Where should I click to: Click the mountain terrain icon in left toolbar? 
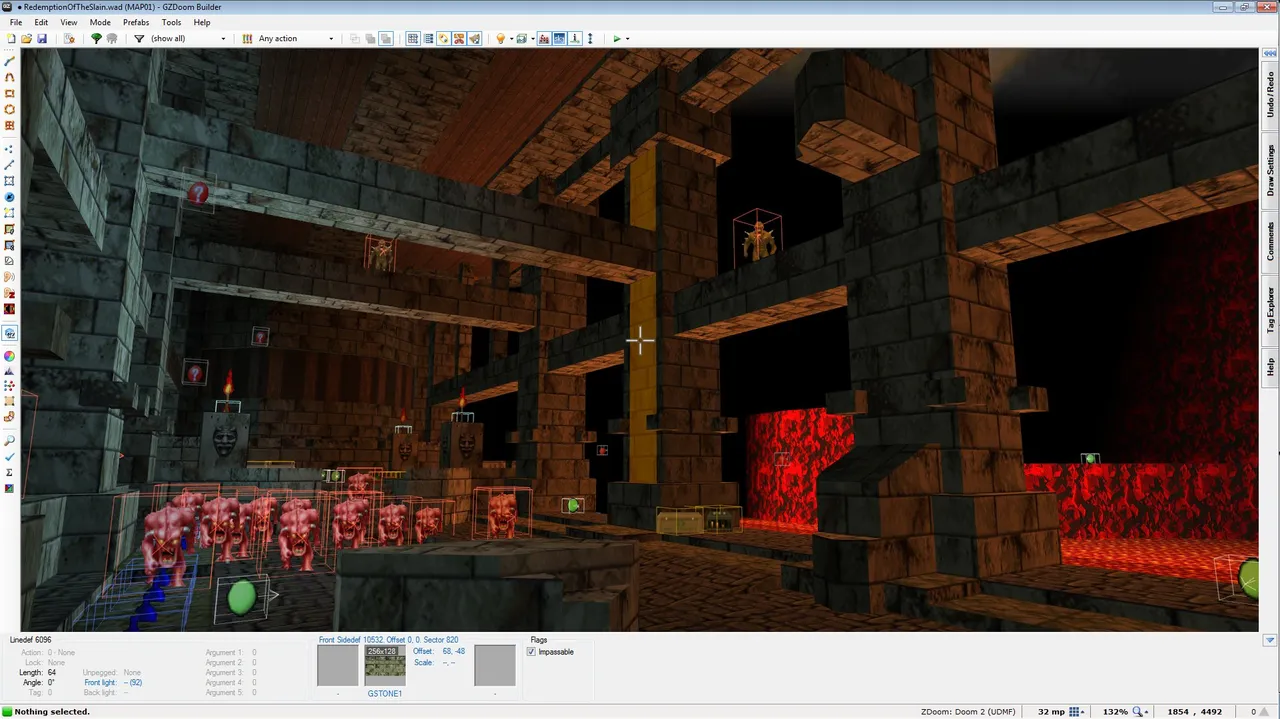(10, 371)
